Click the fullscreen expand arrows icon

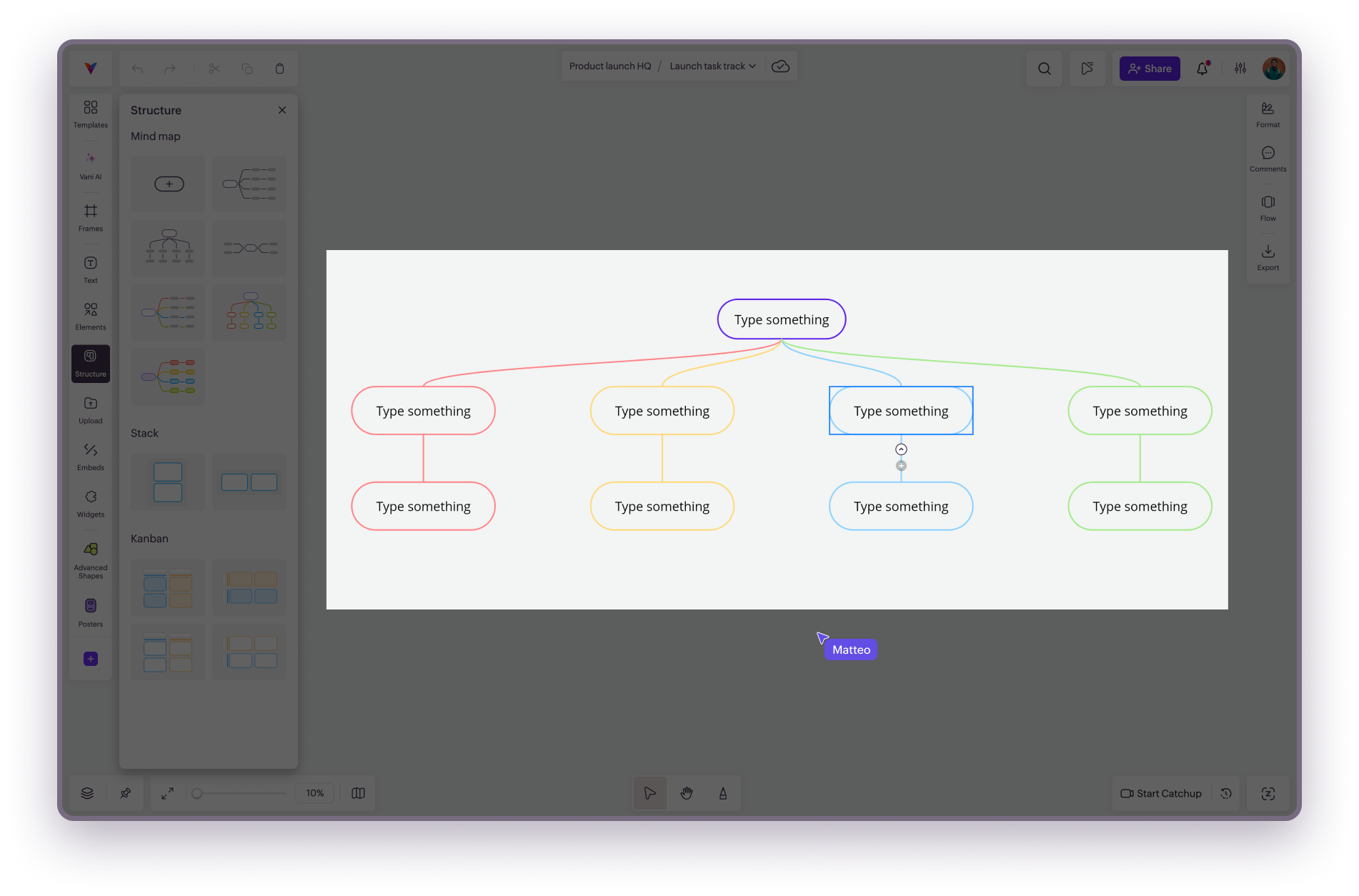click(168, 793)
